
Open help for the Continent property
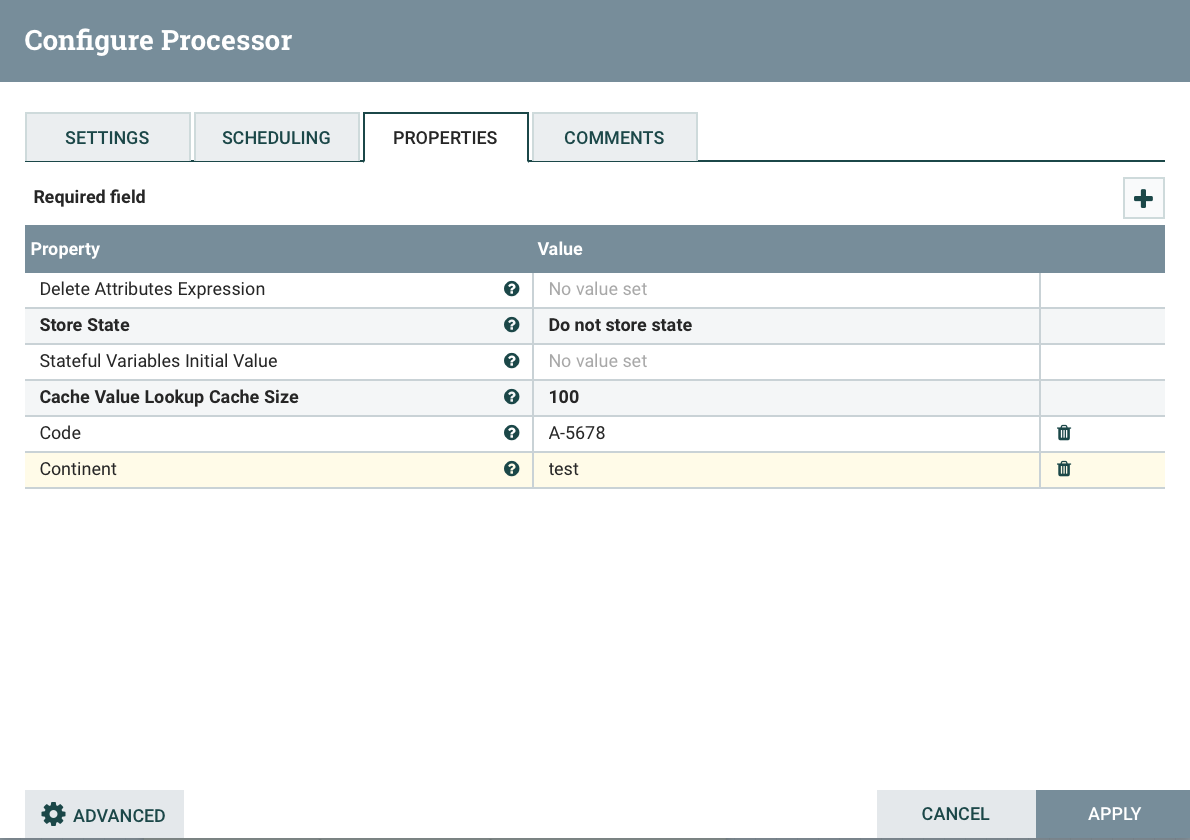(511, 469)
